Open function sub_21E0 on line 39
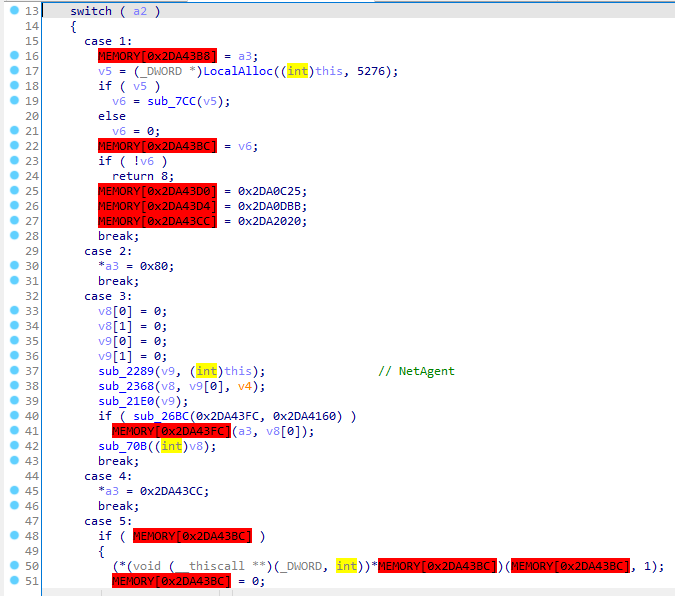This screenshot has width=675, height=596. 126,401
